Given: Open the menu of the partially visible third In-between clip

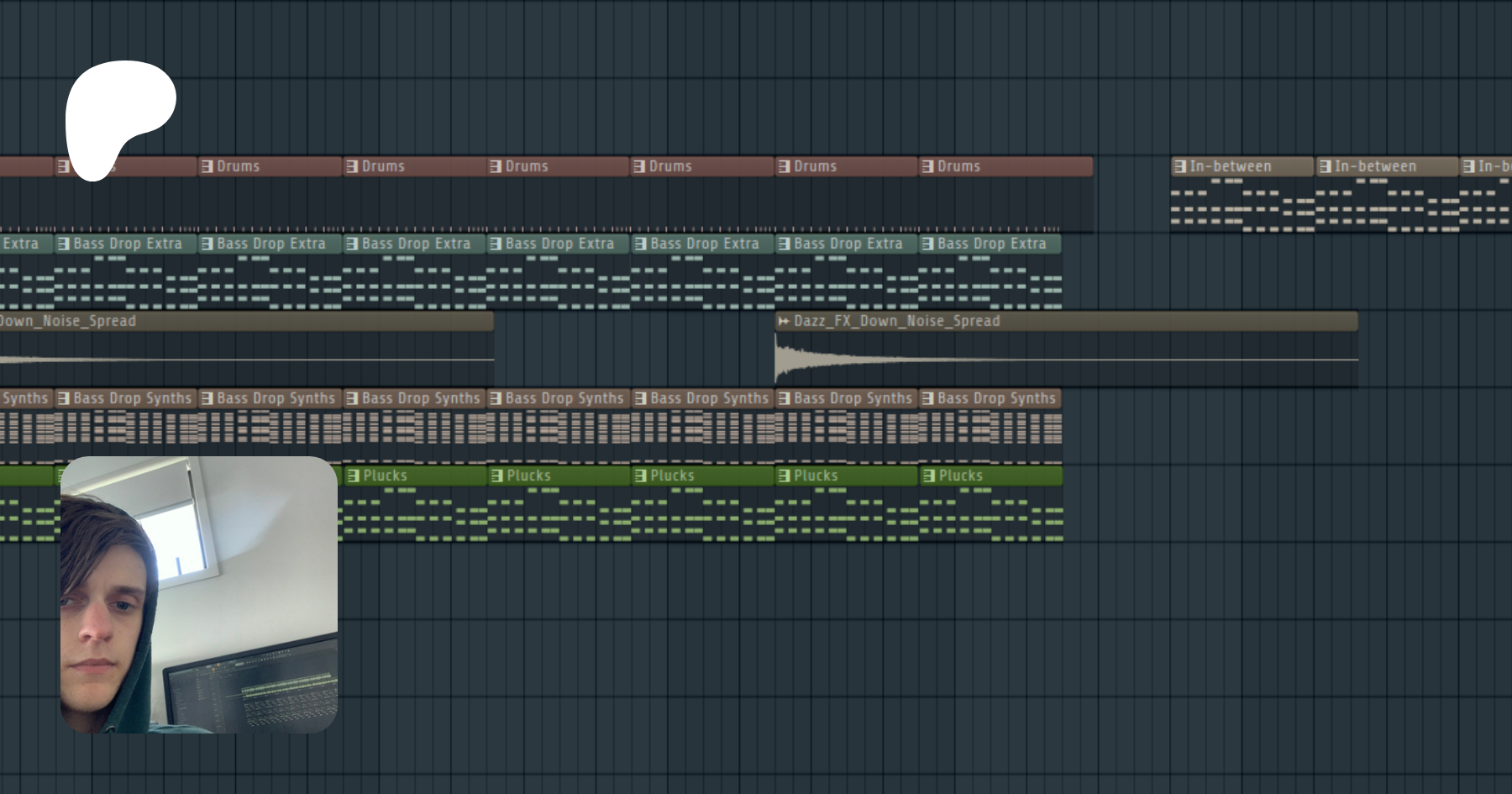Looking at the screenshot, I should [1468, 166].
